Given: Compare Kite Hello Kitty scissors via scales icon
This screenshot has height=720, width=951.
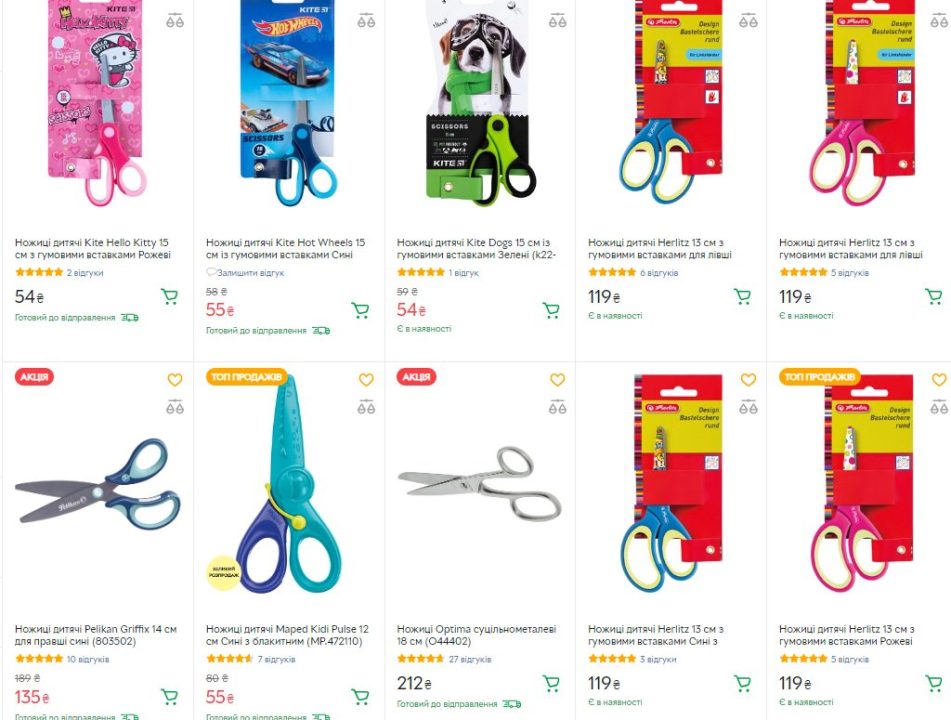Looking at the screenshot, I should click(175, 21).
